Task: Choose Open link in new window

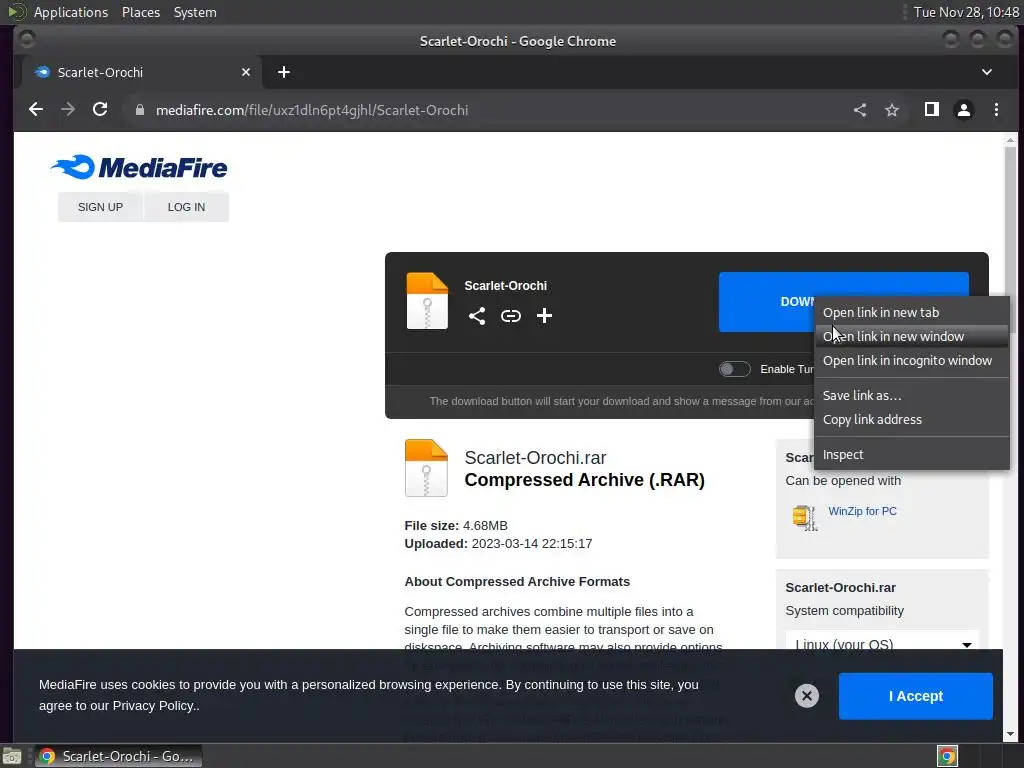Action: 912,336
